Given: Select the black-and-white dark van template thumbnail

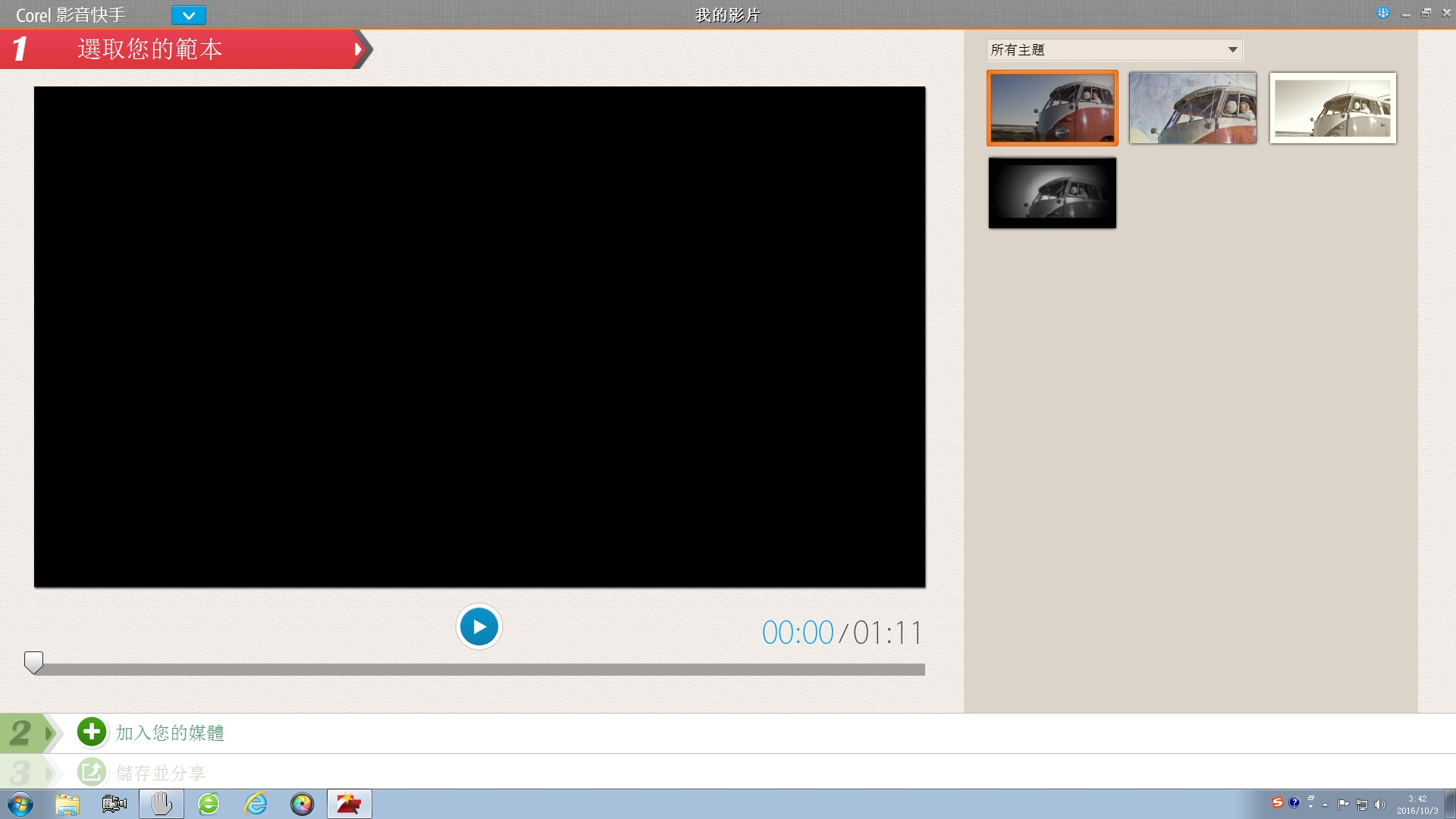Looking at the screenshot, I should coord(1052,193).
